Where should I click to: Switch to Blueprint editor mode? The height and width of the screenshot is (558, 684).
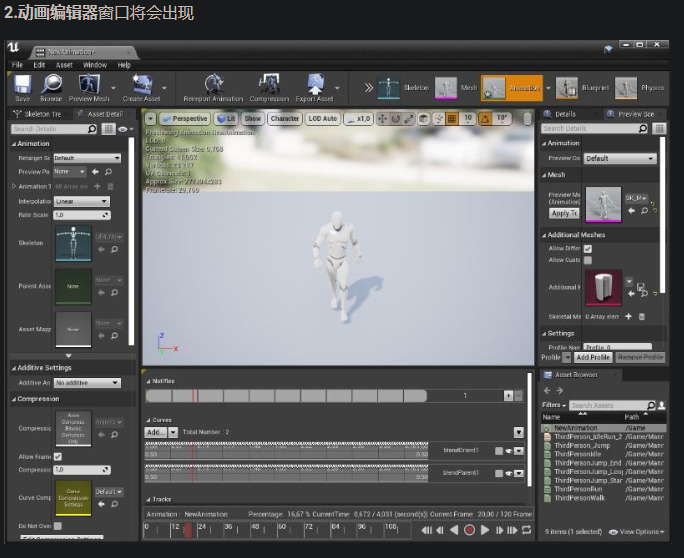tap(582, 88)
